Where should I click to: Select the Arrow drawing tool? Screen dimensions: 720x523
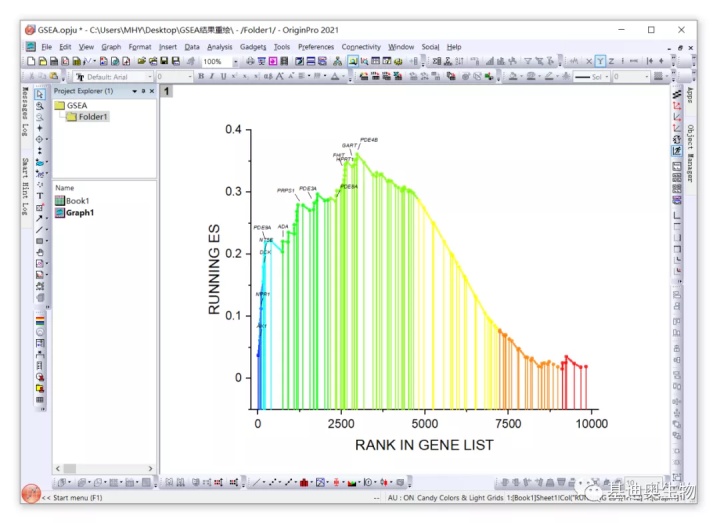40,218
